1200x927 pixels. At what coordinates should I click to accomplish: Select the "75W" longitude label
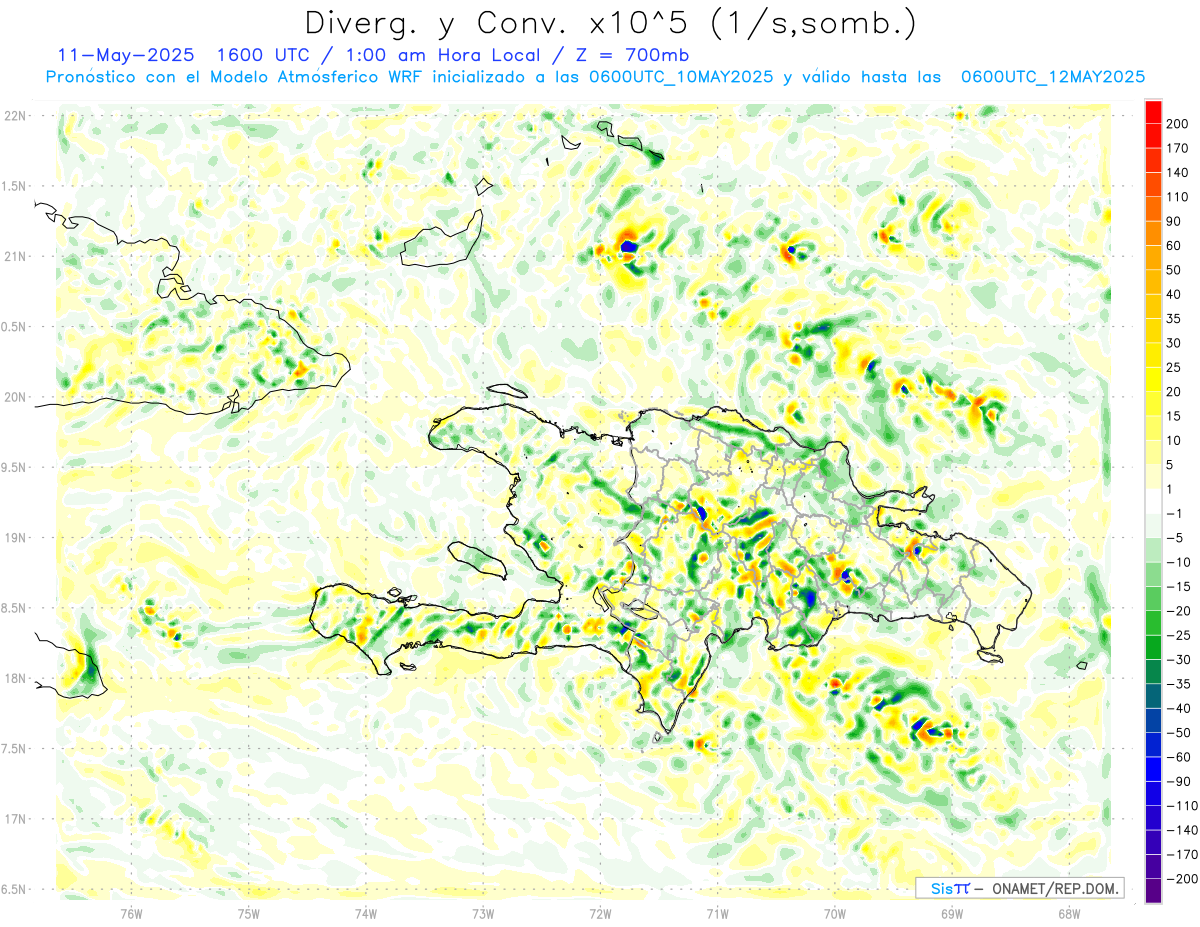pos(249,912)
